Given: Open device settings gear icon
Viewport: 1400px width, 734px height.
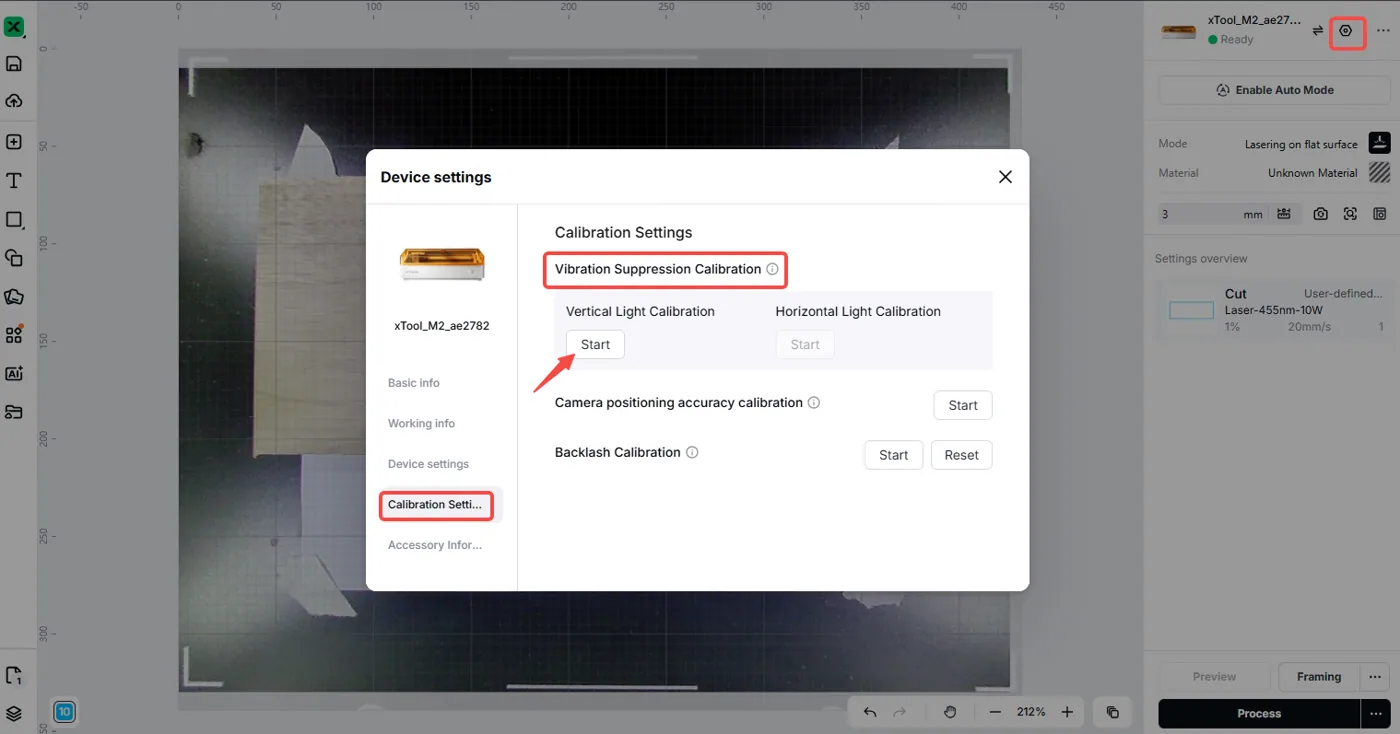Looking at the screenshot, I should point(1346,31).
